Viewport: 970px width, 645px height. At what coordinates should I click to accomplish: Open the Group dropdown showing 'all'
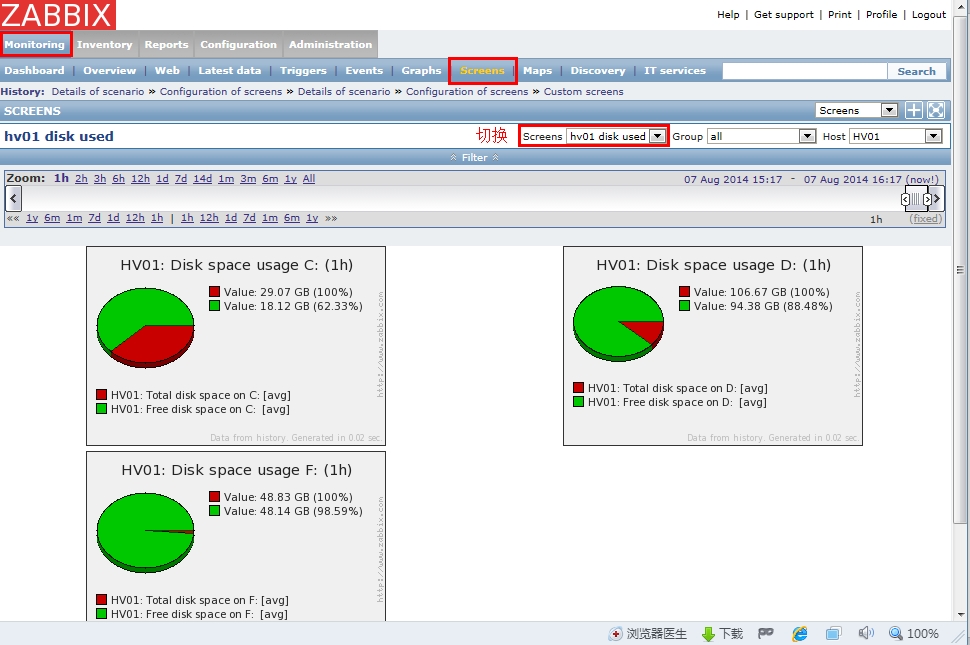coord(762,136)
